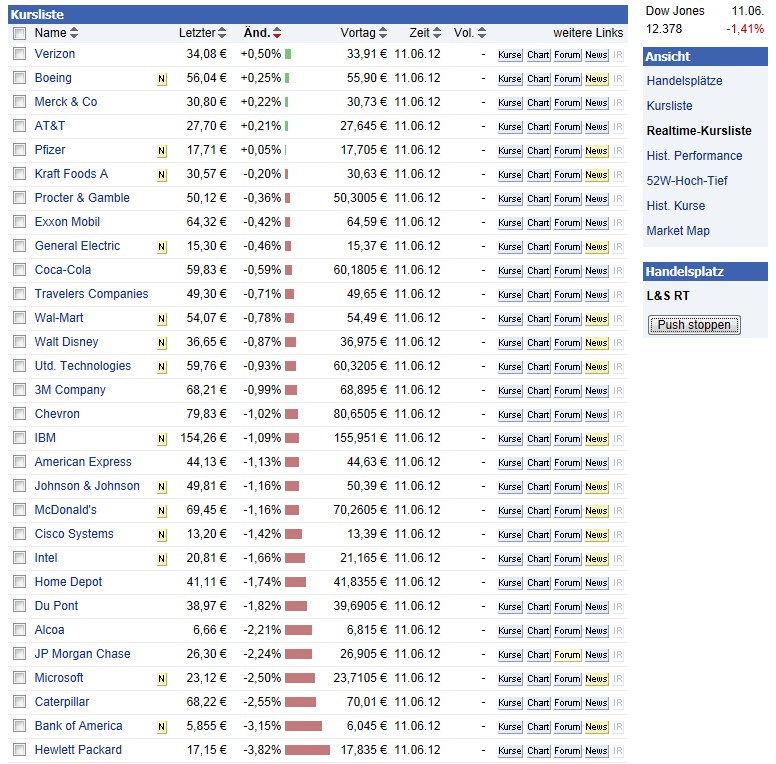Open the N news icon for Walt Disney
Image resolution: width=776 pixels, height=764 pixels.
pos(161,343)
